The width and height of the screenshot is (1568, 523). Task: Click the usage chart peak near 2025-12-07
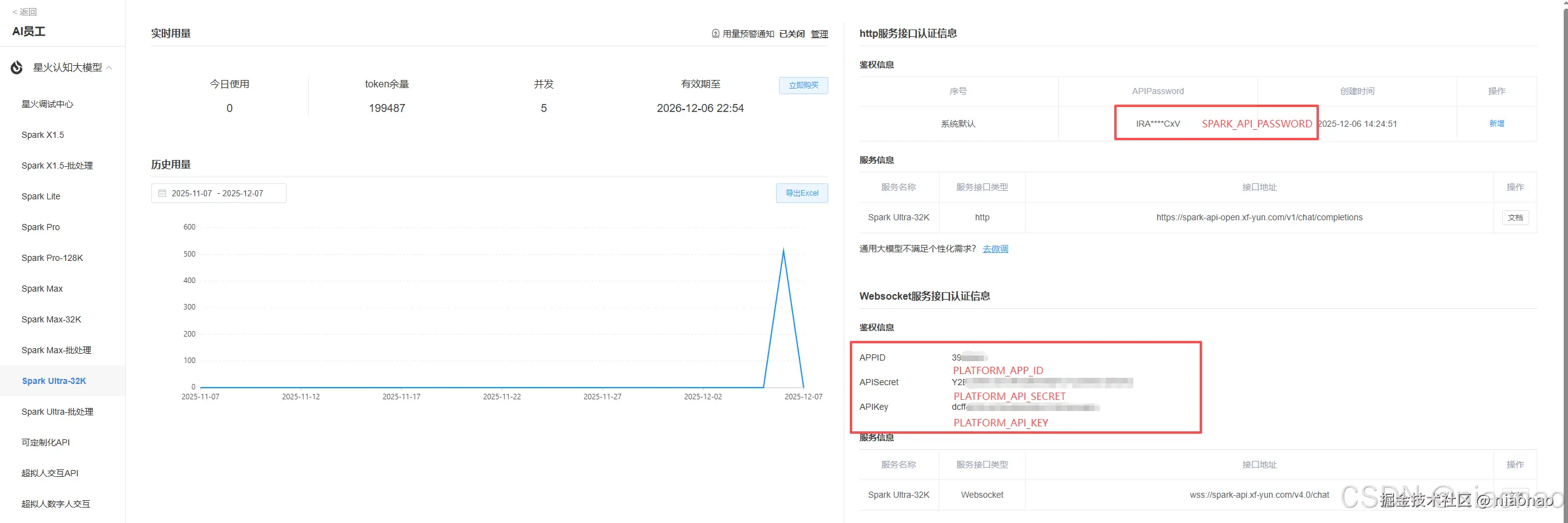[783, 250]
